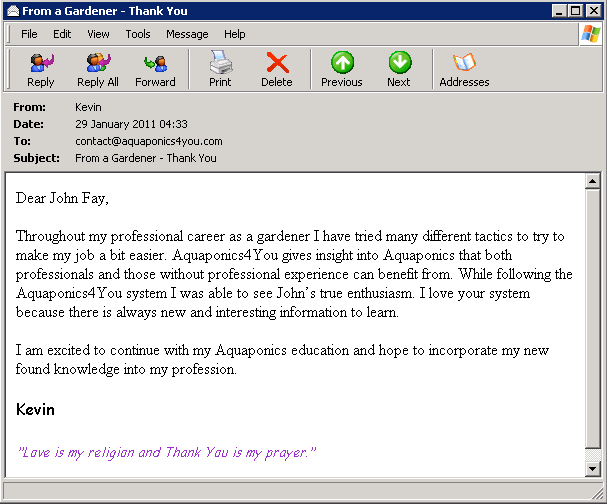Click the Reply All icon
The height and width of the screenshot is (504, 607).
98,70
